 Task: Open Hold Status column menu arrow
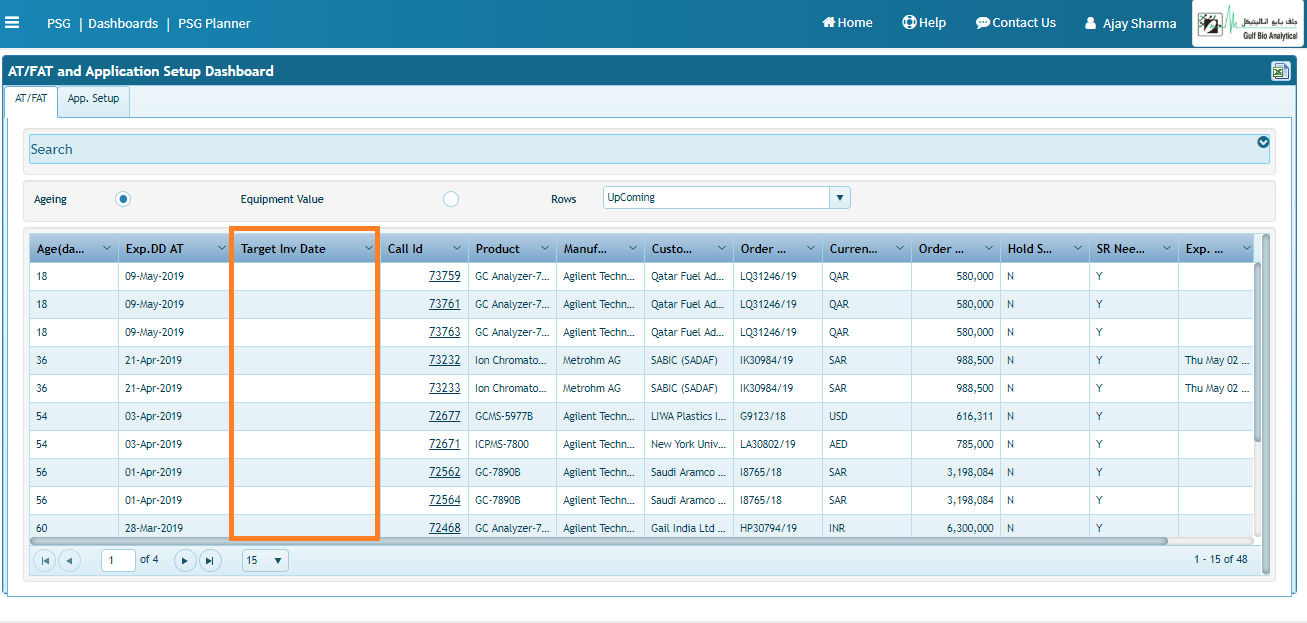click(x=1078, y=248)
